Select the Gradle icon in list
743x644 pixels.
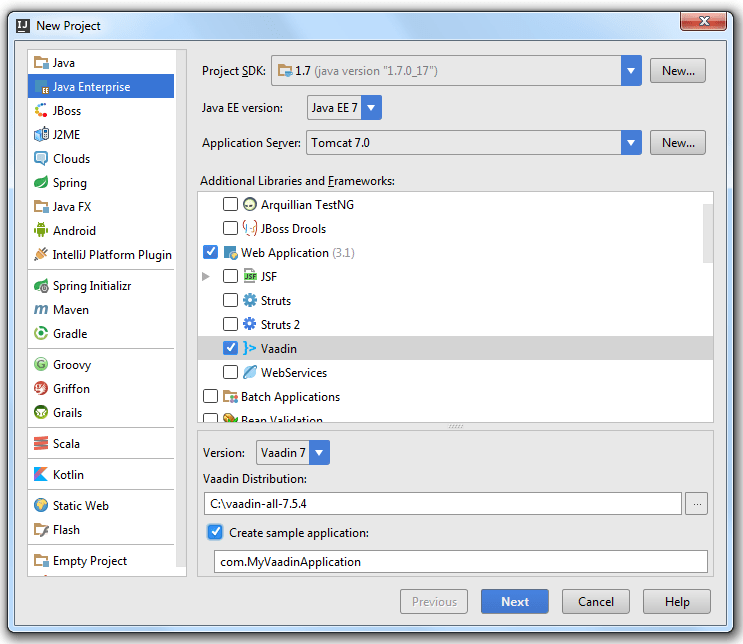[x=41, y=334]
